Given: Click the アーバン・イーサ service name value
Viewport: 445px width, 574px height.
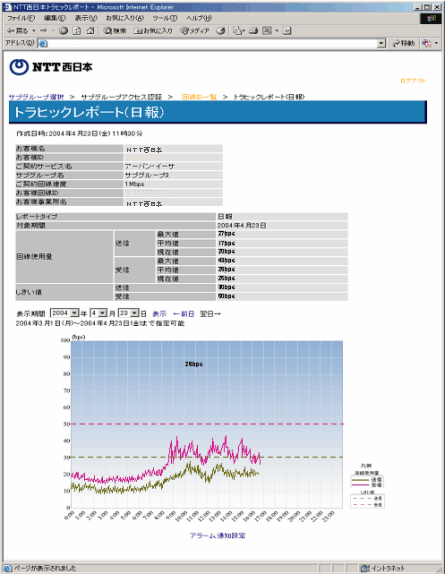Looking at the screenshot, I should 150,166.
